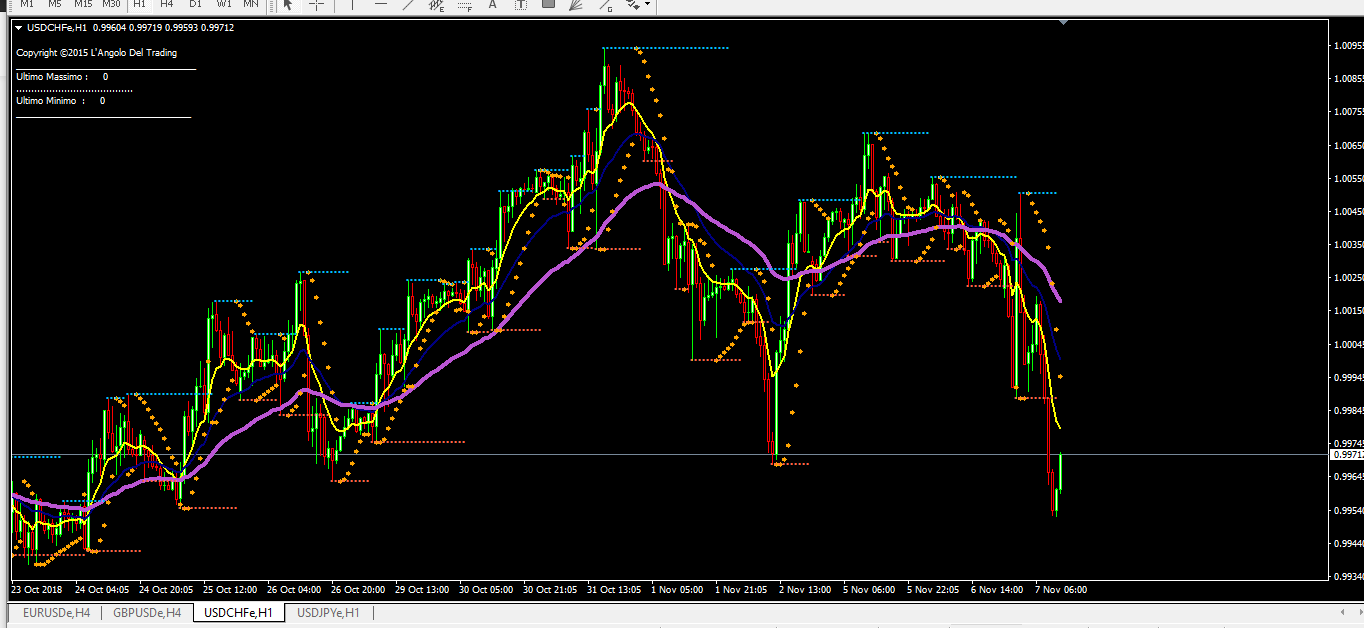Switch chart to M15 timeframe
Image resolution: width=1364 pixels, height=628 pixels.
click(83, 4)
